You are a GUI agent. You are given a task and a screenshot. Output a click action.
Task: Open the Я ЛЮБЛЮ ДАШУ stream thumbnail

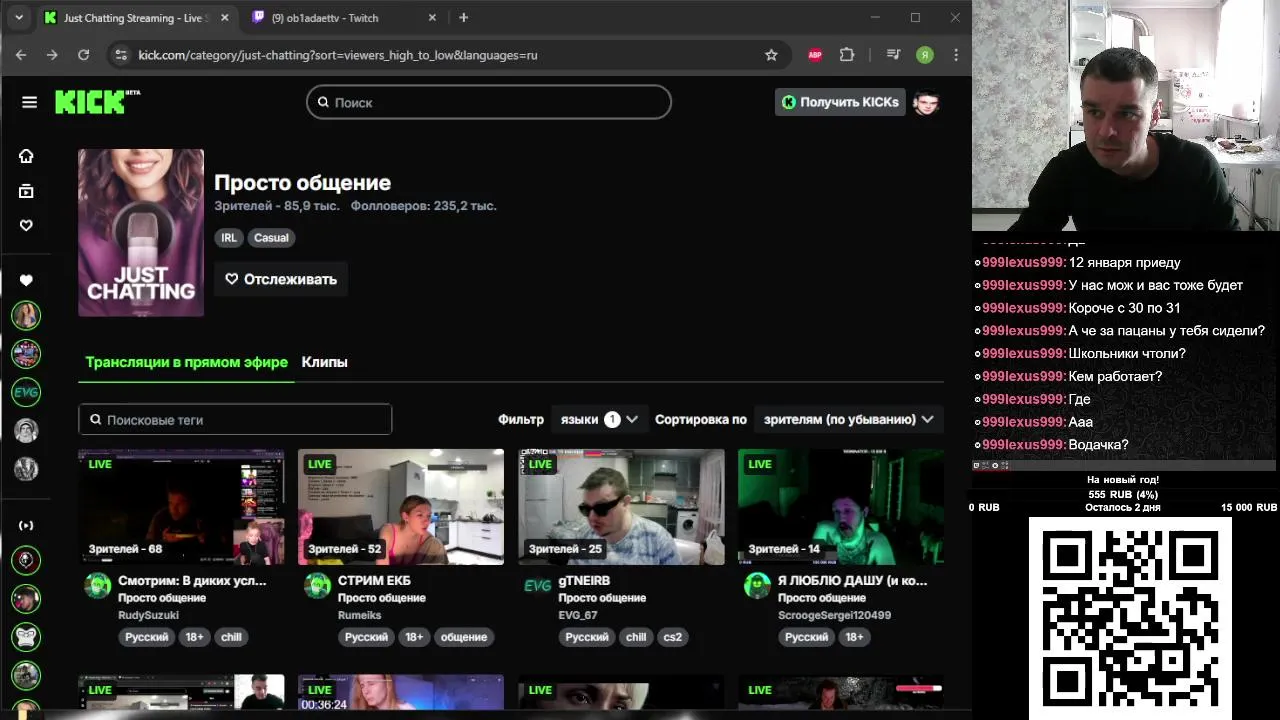click(841, 507)
